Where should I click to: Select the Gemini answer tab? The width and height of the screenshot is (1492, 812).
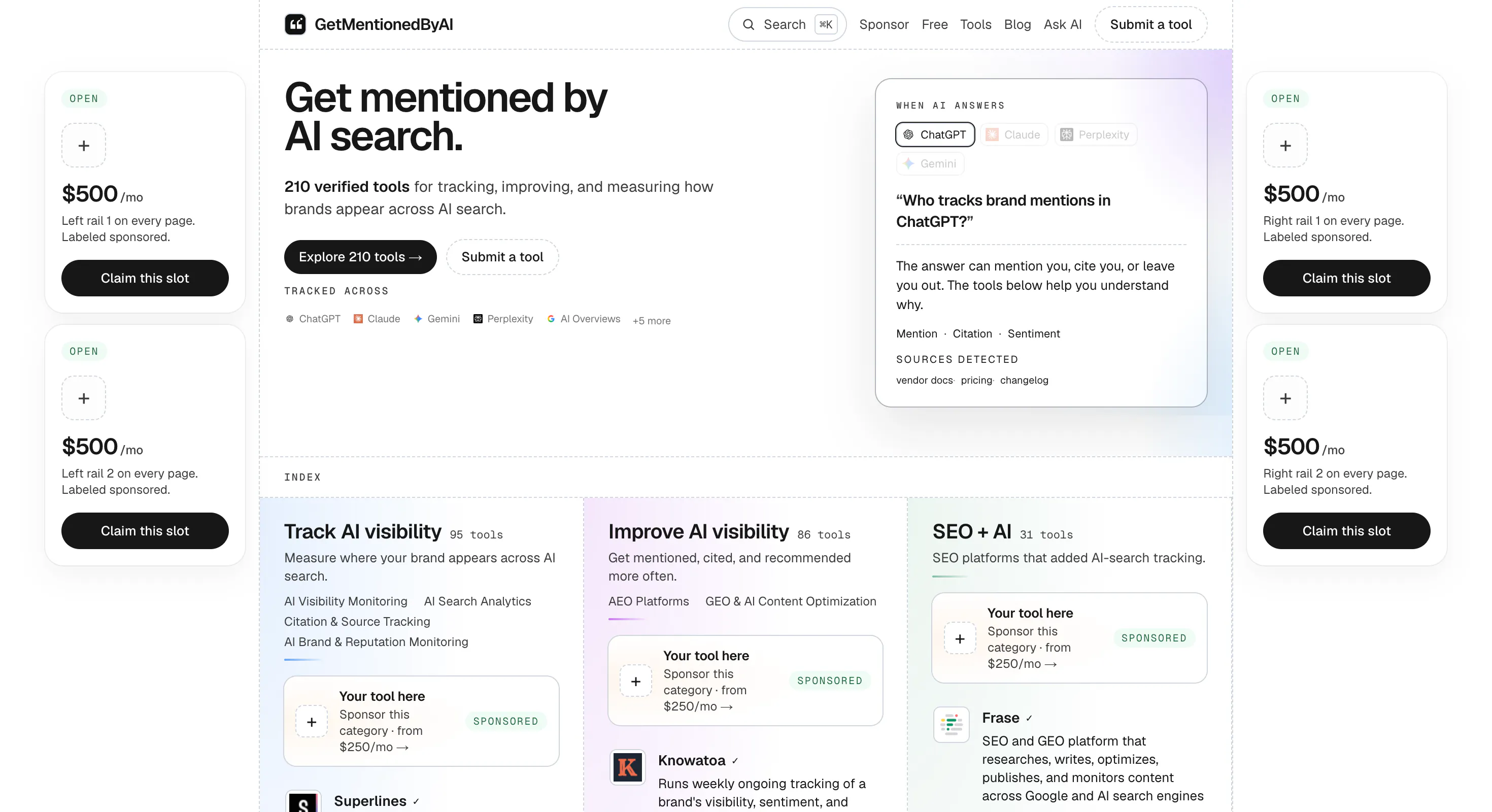(x=930, y=163)
